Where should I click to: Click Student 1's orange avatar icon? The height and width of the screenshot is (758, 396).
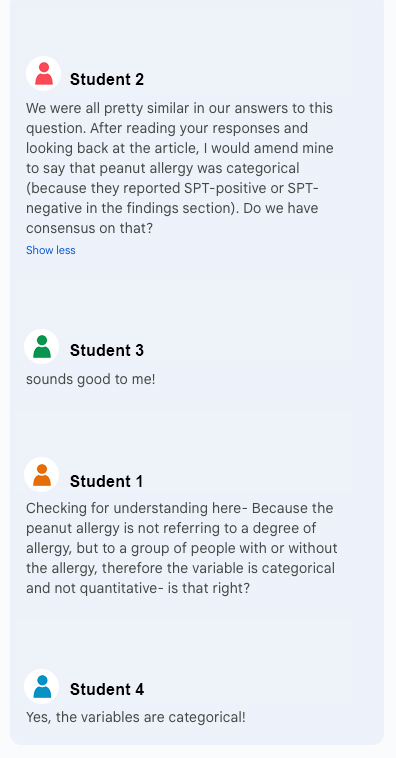click(x=42, y=475)
